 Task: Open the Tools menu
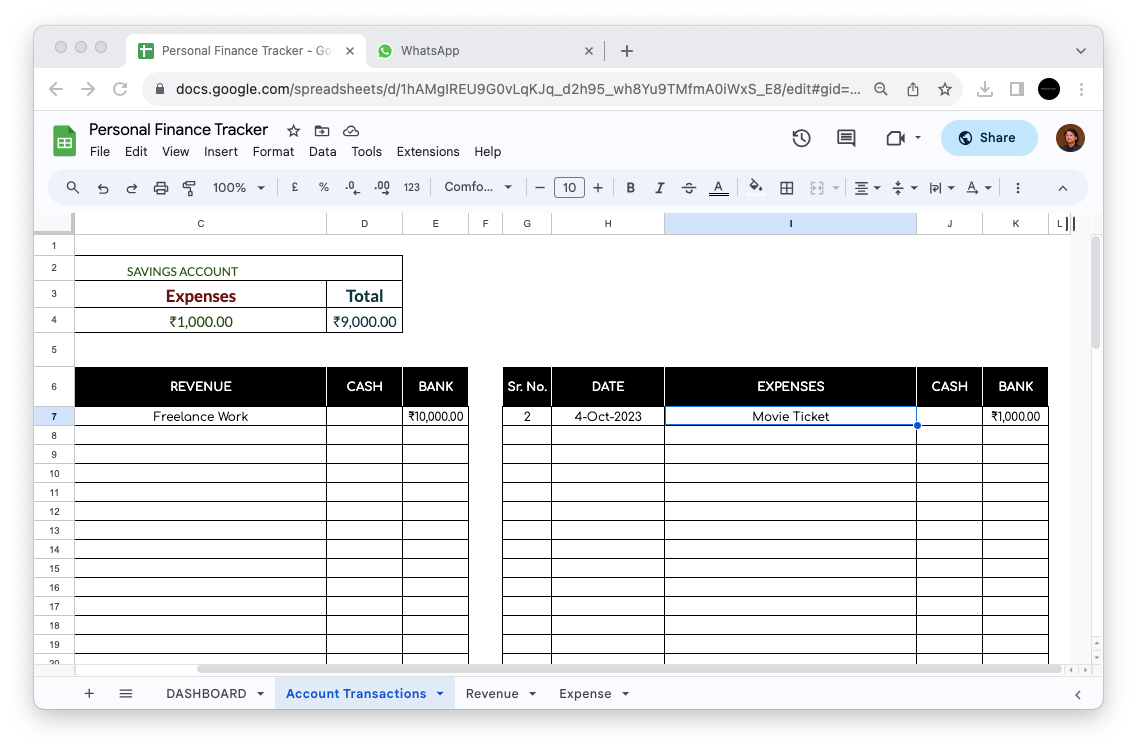pyautogui.click(x=366, y=152)
